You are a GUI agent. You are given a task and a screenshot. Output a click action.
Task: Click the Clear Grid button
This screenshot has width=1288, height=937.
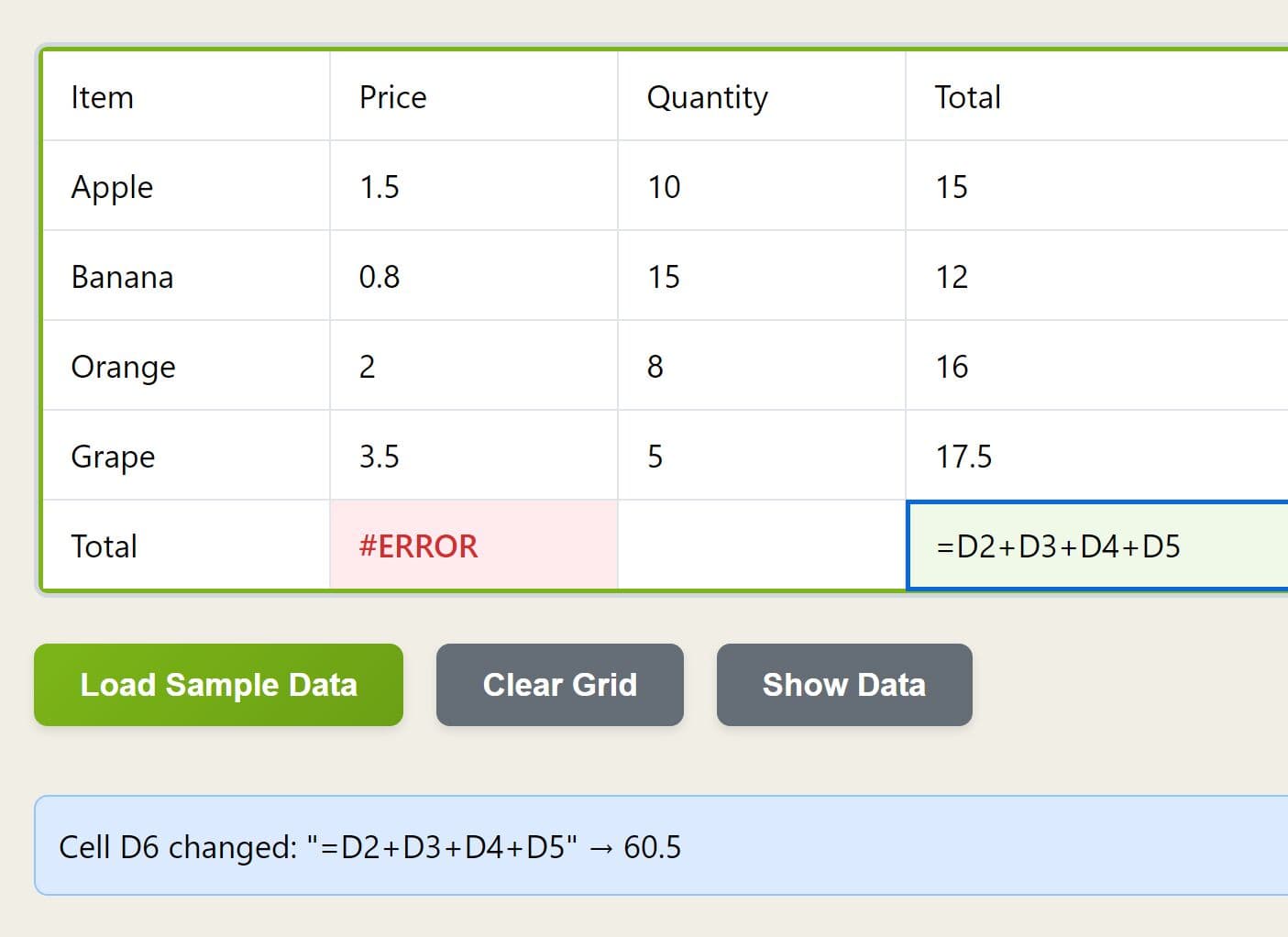pos(560,685)
